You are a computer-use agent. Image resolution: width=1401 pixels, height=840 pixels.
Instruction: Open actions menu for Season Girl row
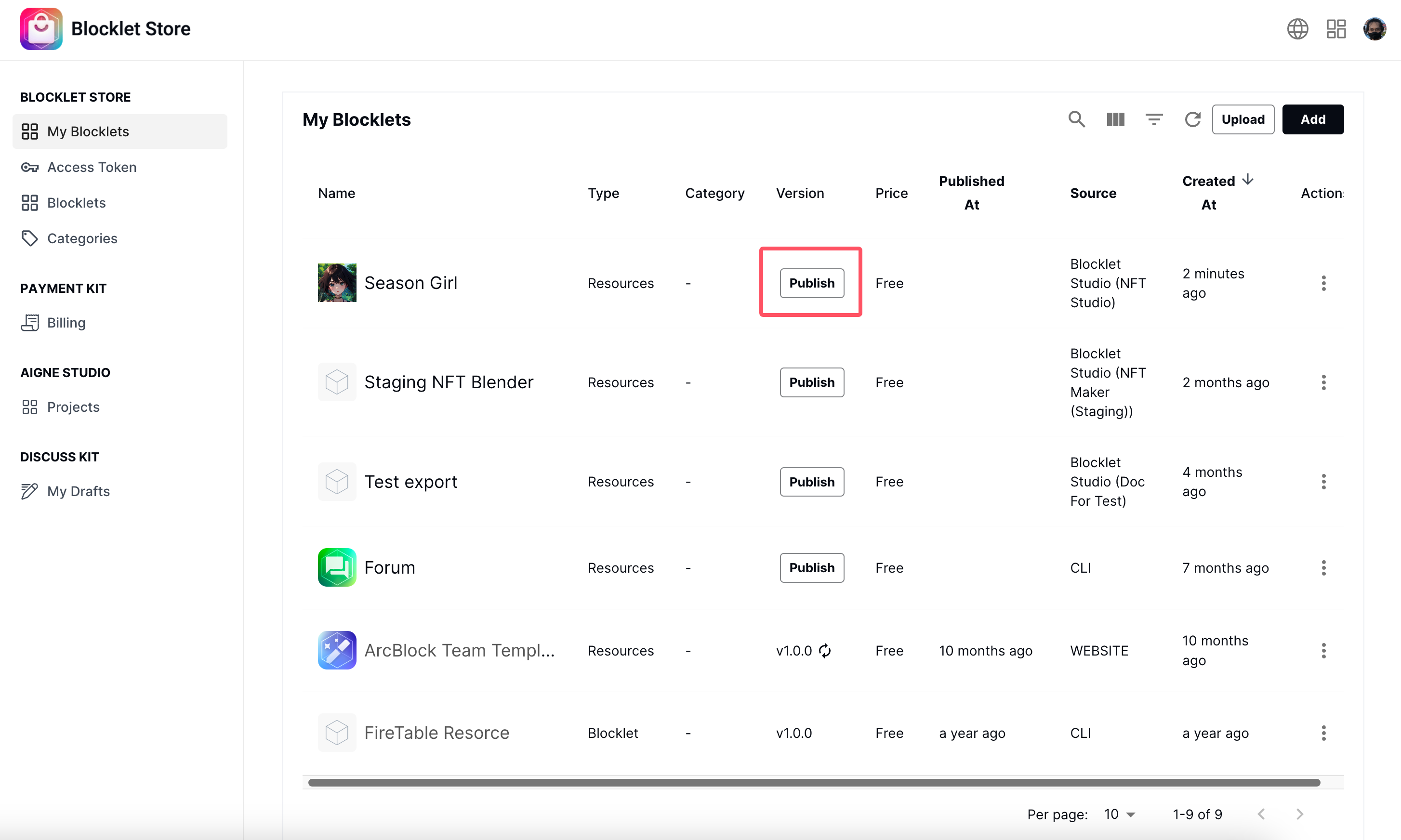click(x=1323, y=283)
